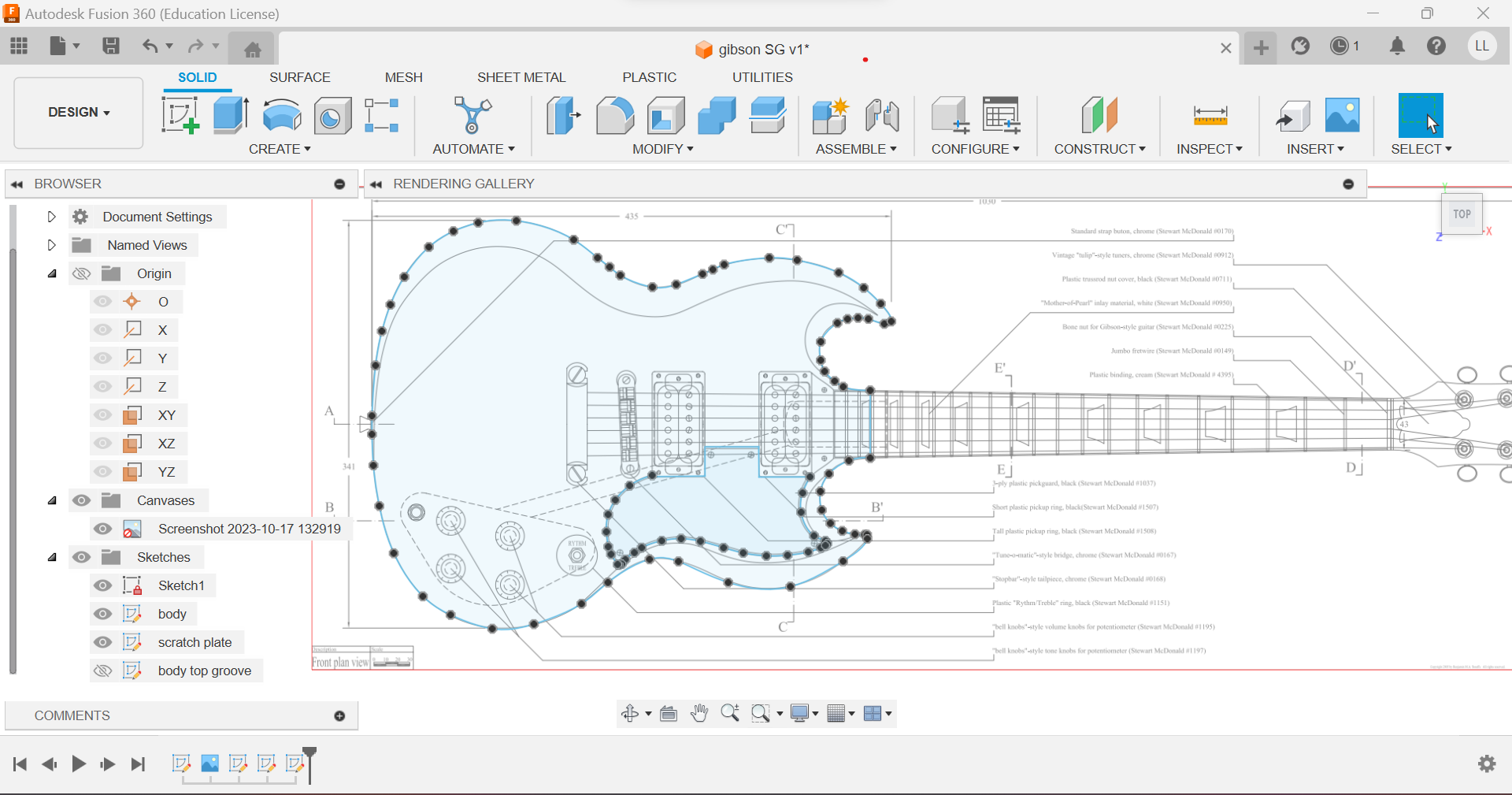Image resolution: width=1512 pixels, height=795 pixels.
Task: Expand the COMMENTS panel
Action: click(339, 715)
